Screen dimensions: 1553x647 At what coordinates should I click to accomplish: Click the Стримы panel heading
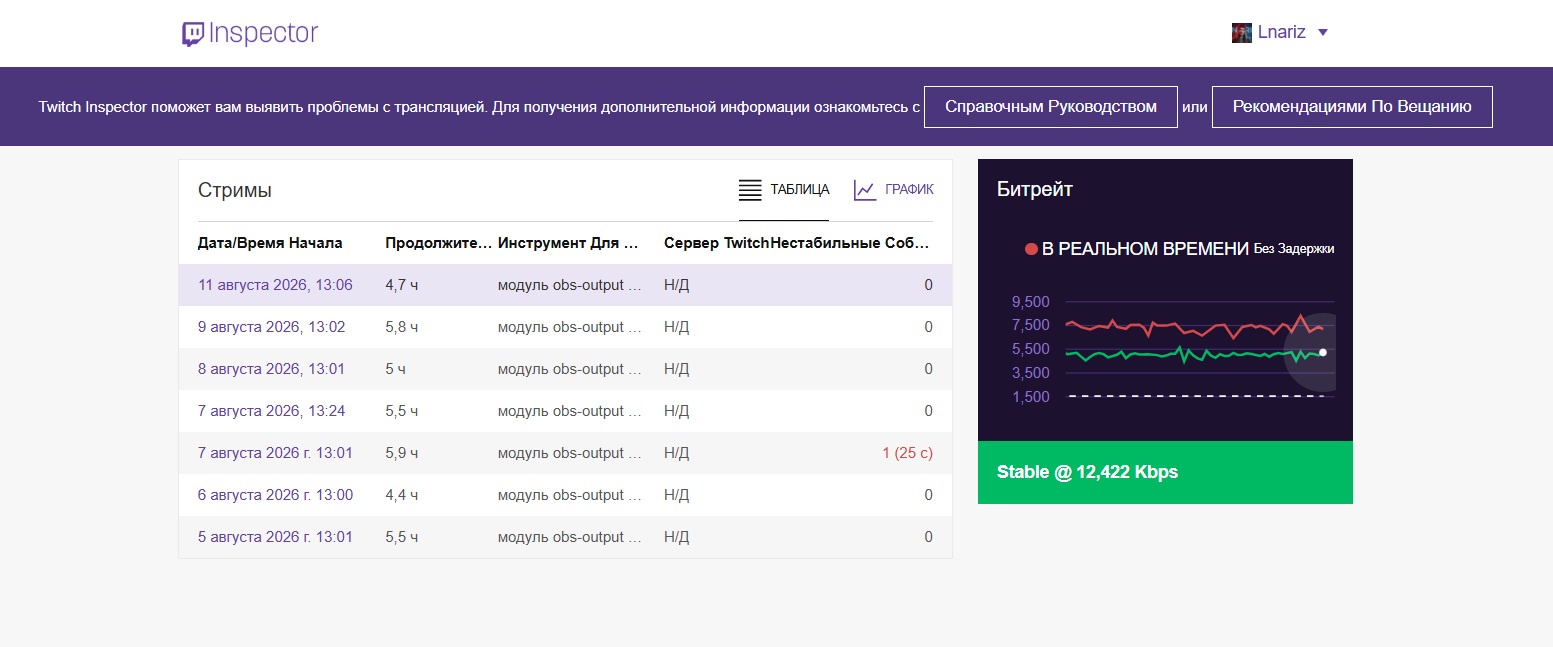click(235, 190)
